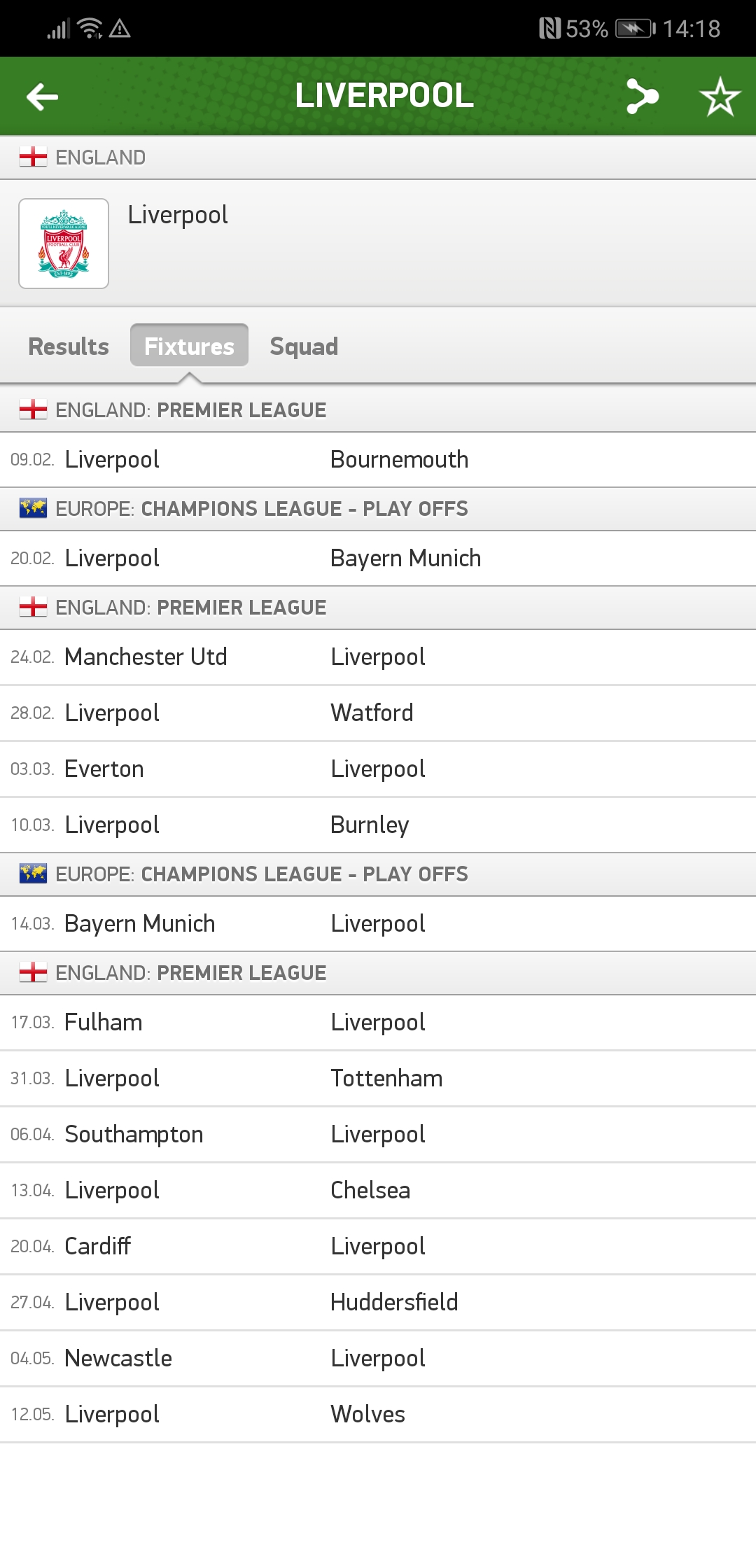Open the Liverpool vs Bayern Munich play-off fixture
This screenshot has height=1568, width=756.
[x=378, y=558]
